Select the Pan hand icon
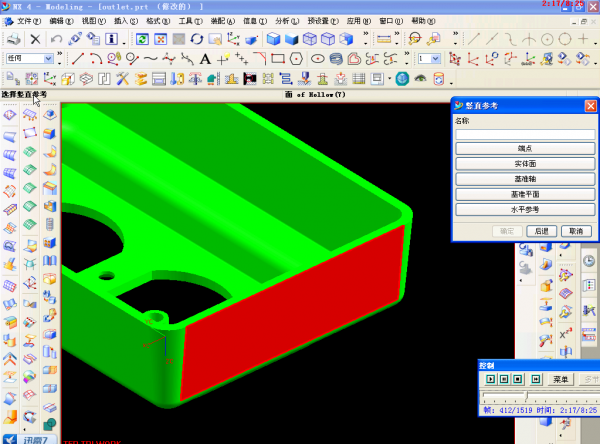The width and height of the screenshot is (600, 444). point(215,39)
